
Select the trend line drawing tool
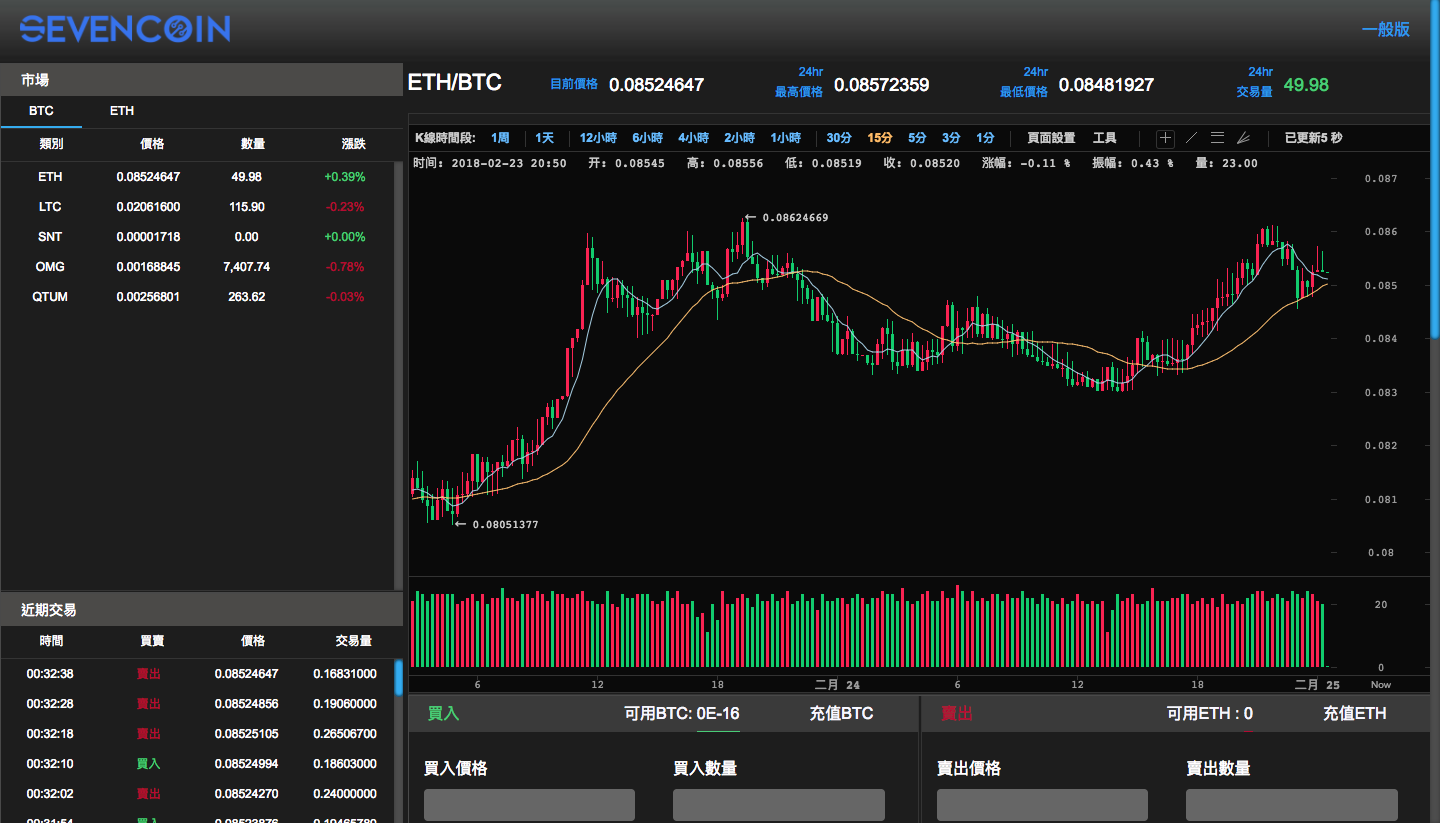tap(1191, 138)
